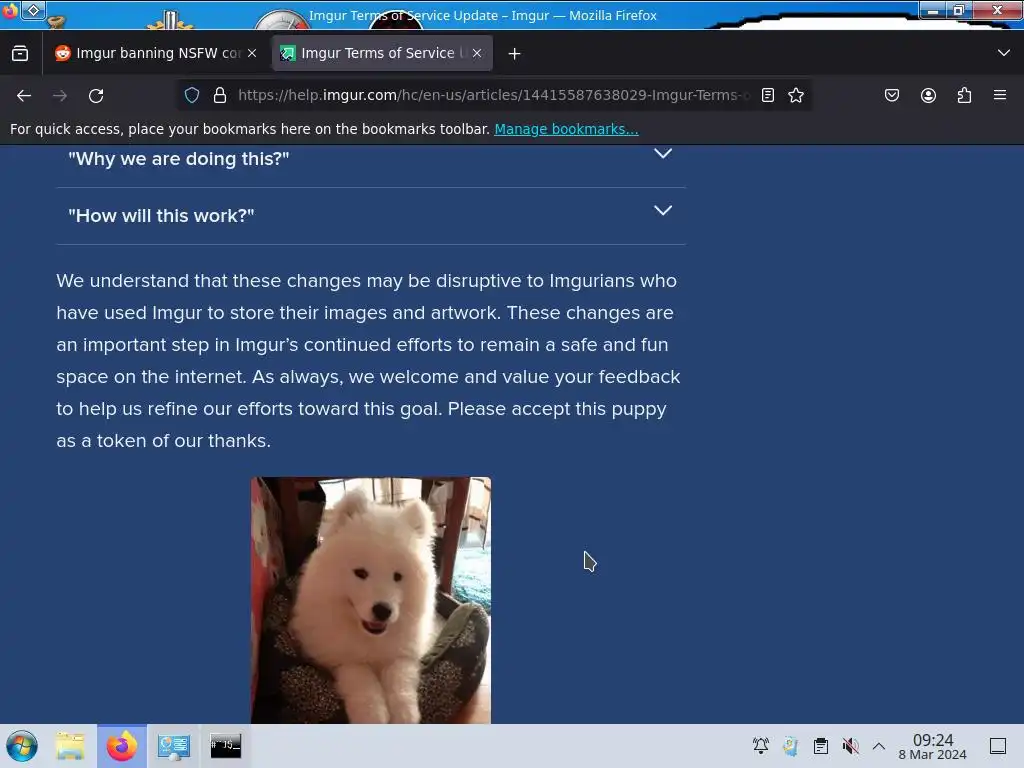Close the Imgur banning NSFW tab

tap(252, 53)
